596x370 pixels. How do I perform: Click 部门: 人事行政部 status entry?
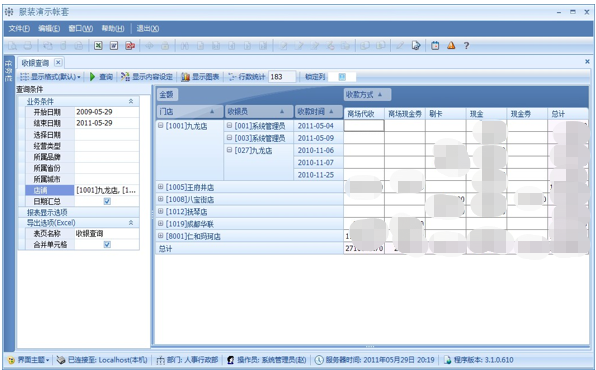[x=187, y=360]
